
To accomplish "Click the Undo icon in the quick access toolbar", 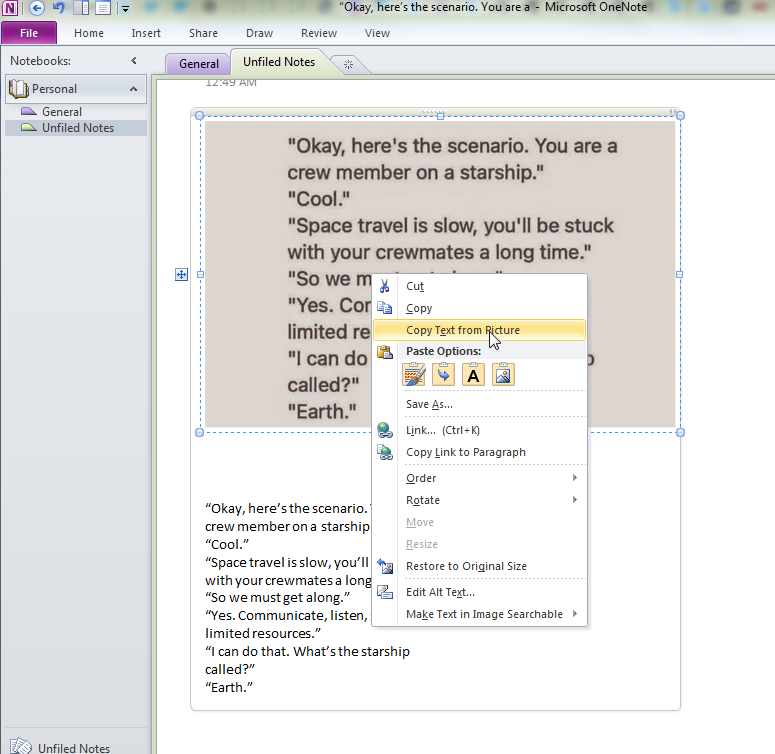I will click(x=59, y=8).
